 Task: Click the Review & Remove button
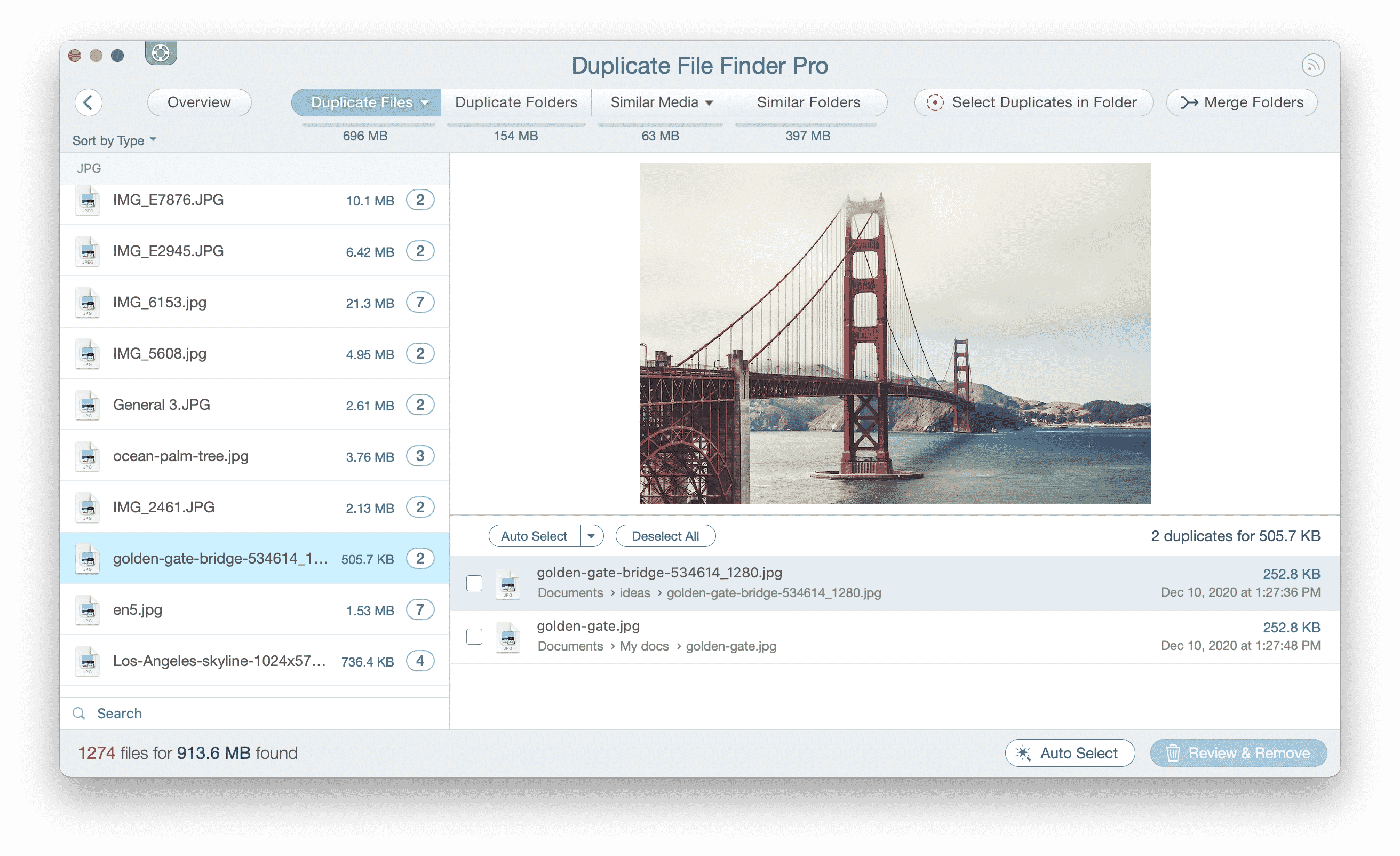1238,752
